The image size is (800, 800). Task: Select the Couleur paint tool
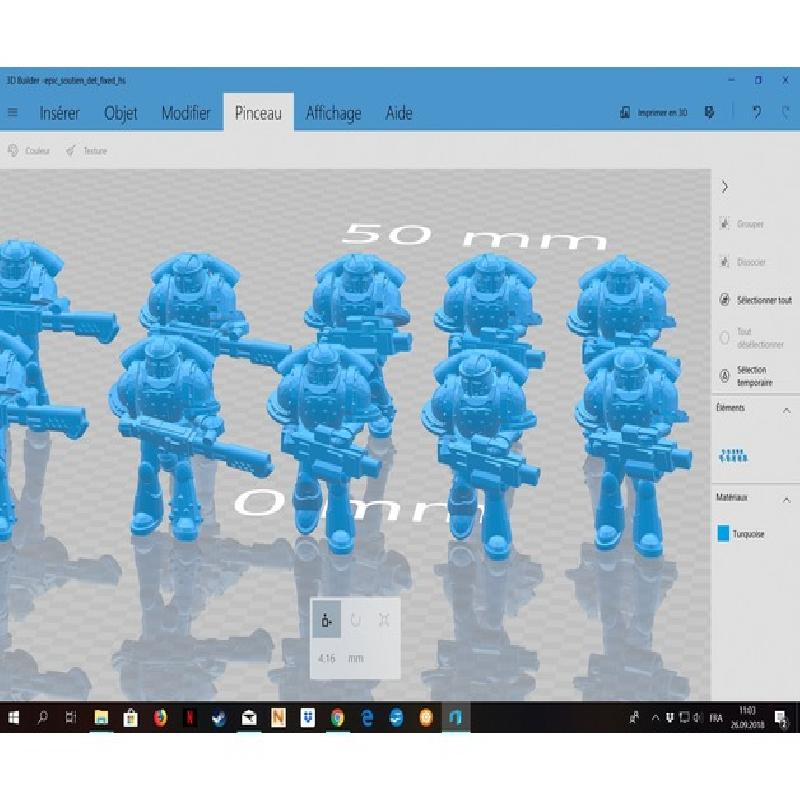point(29,151)
